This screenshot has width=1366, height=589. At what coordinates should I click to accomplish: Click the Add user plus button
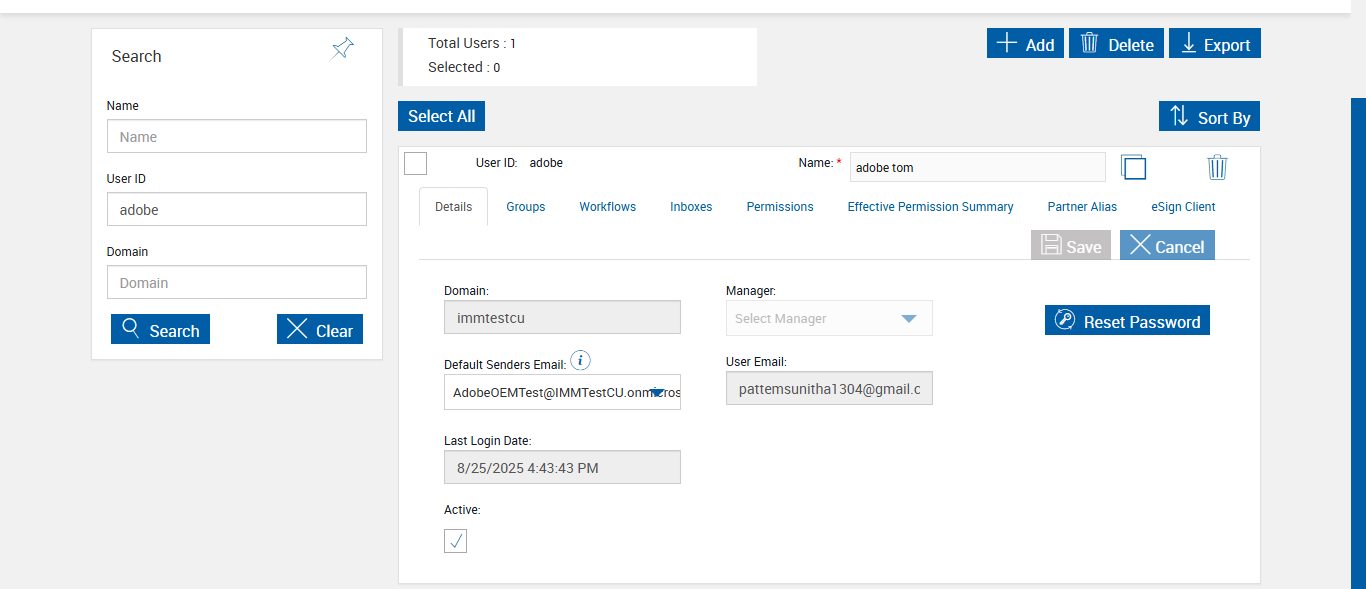(x=1025, y=44)
